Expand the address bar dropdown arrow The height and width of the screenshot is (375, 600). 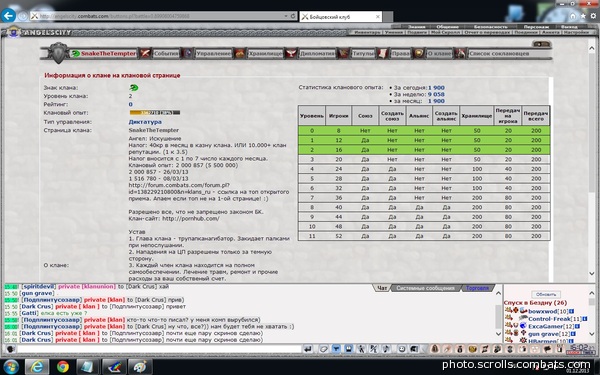point(285,16)
